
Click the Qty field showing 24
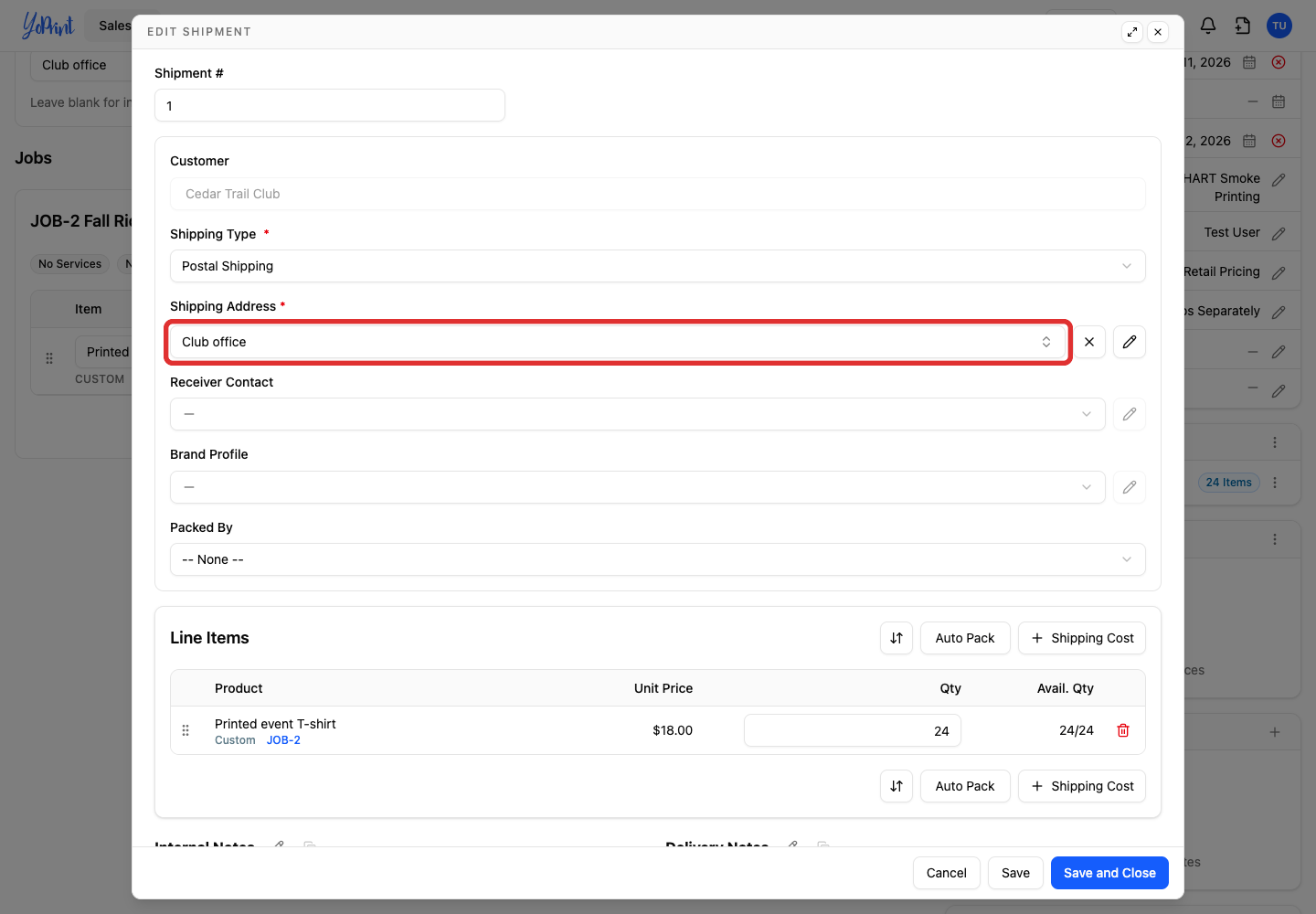(853, 730)
